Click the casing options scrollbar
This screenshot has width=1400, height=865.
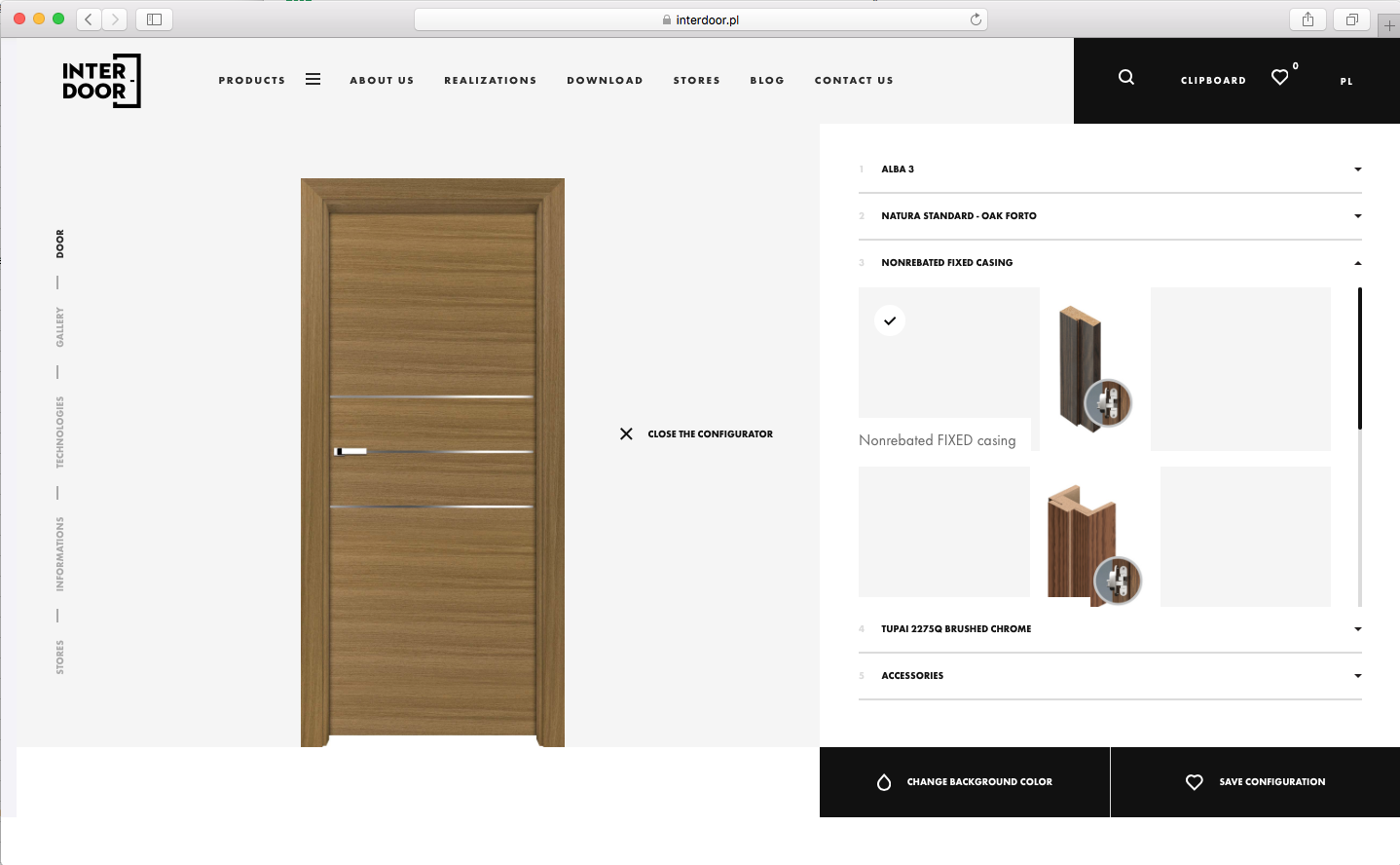(1360, 358)
